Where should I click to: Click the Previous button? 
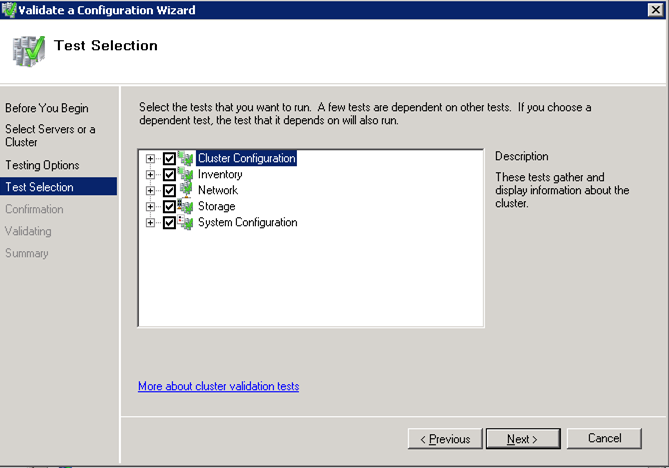point(444,439)
